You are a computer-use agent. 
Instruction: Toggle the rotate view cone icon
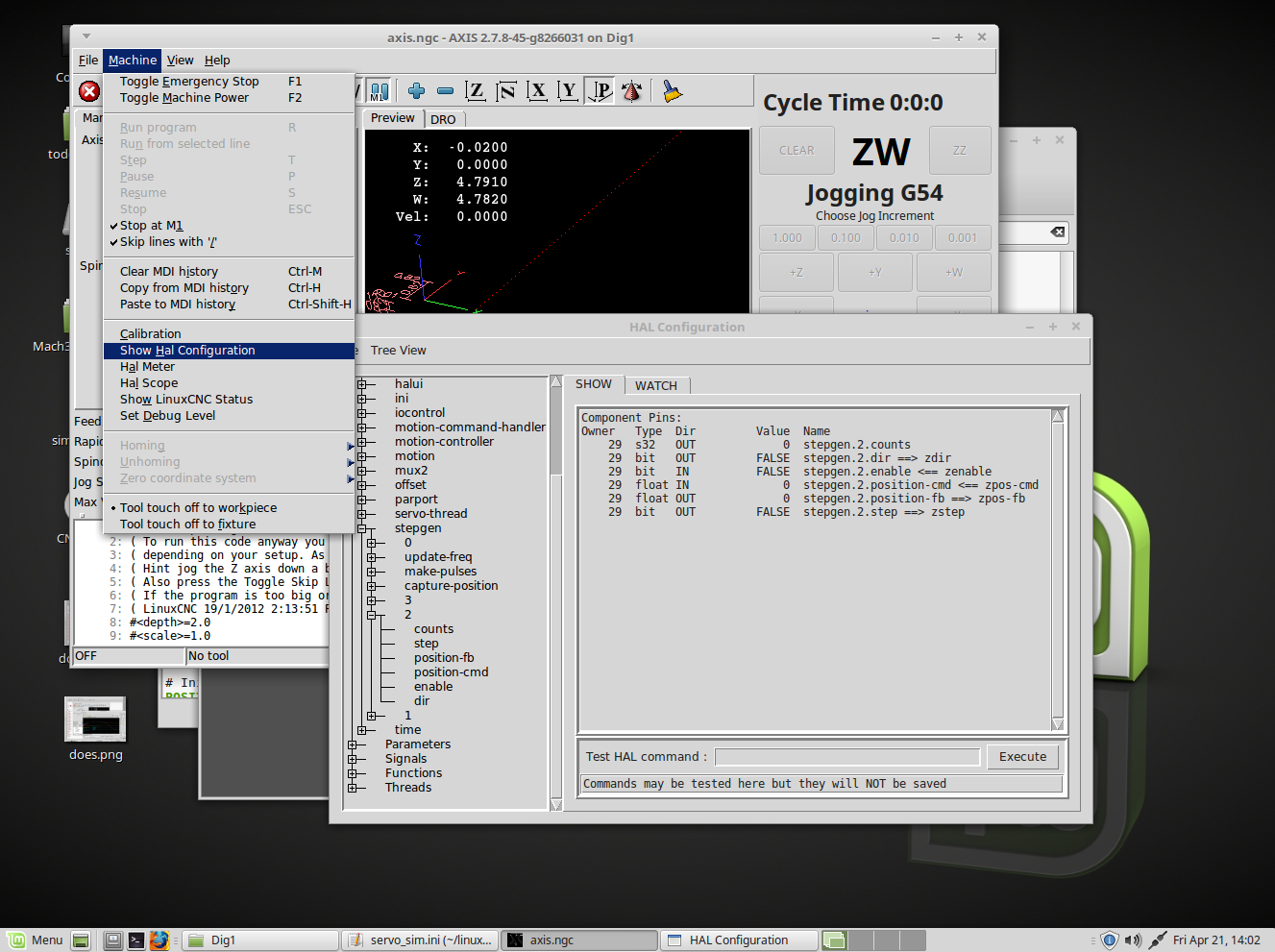tap(631, 91)
